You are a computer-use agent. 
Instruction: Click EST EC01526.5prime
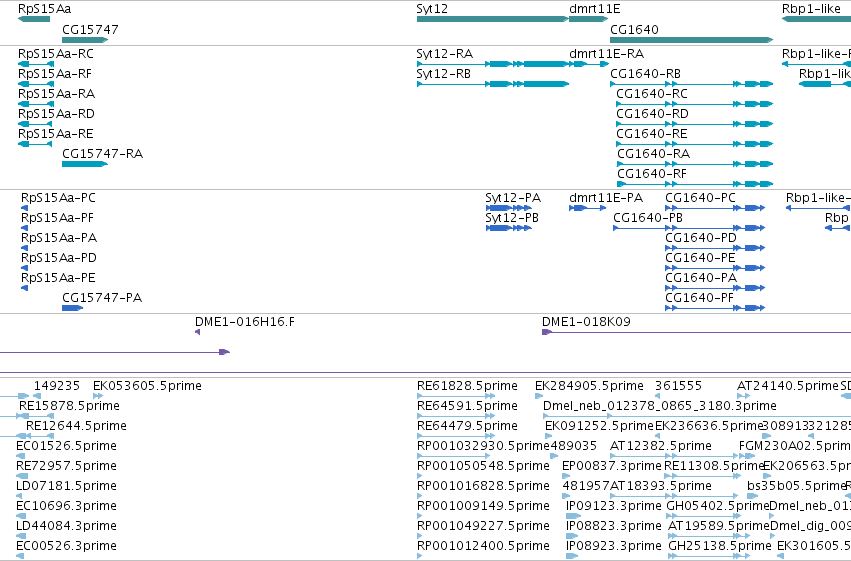point(21,456)
